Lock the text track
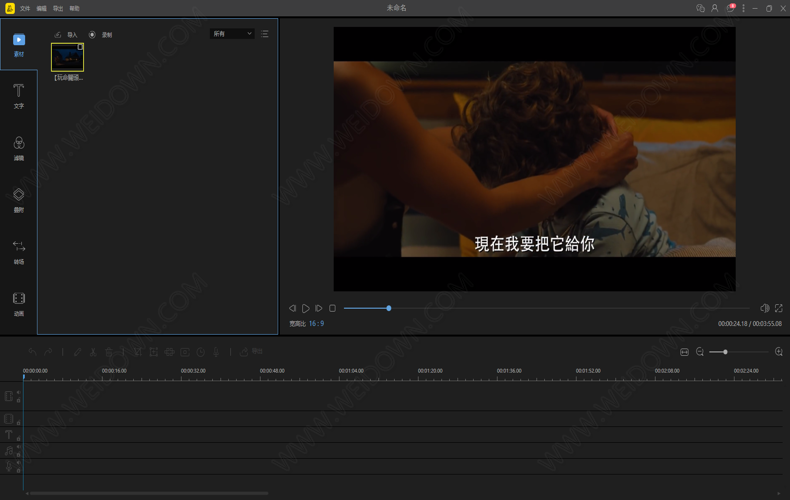Screen dimensions: 790x500 point(19,439)
